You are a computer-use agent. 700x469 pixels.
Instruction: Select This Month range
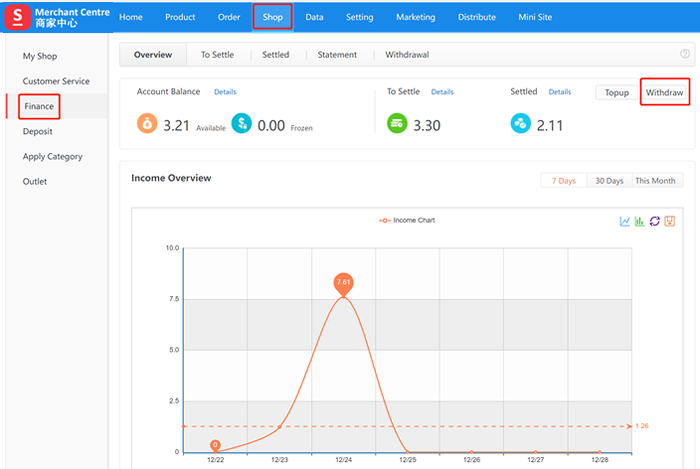click(656, 181)
